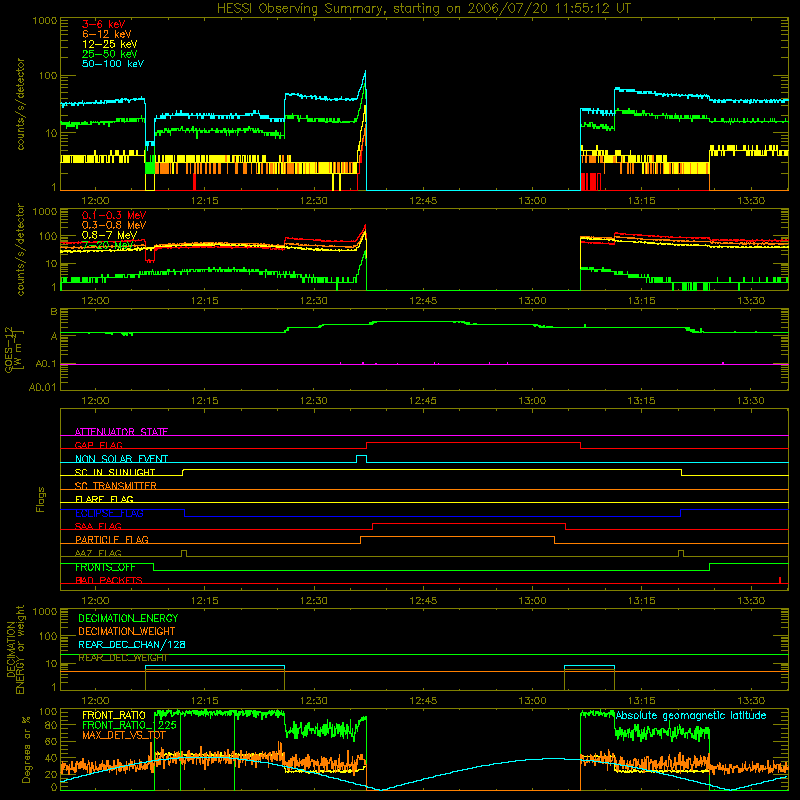Screen dimensions: 800x800
Task: Click the HESSI Observing Summary title text
Action: point(423,9)
